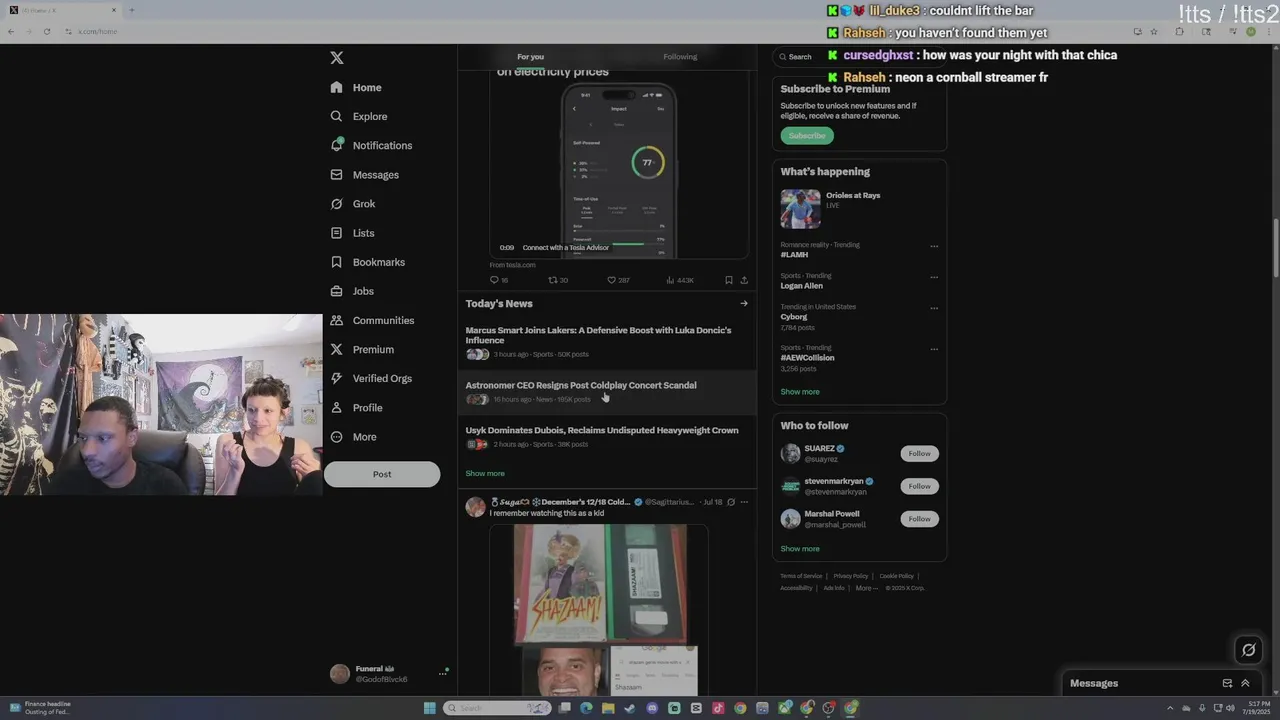This screenshot has height=720, width=1280.
Task: Reply to the Tesla post
Action: coord(498,280)
